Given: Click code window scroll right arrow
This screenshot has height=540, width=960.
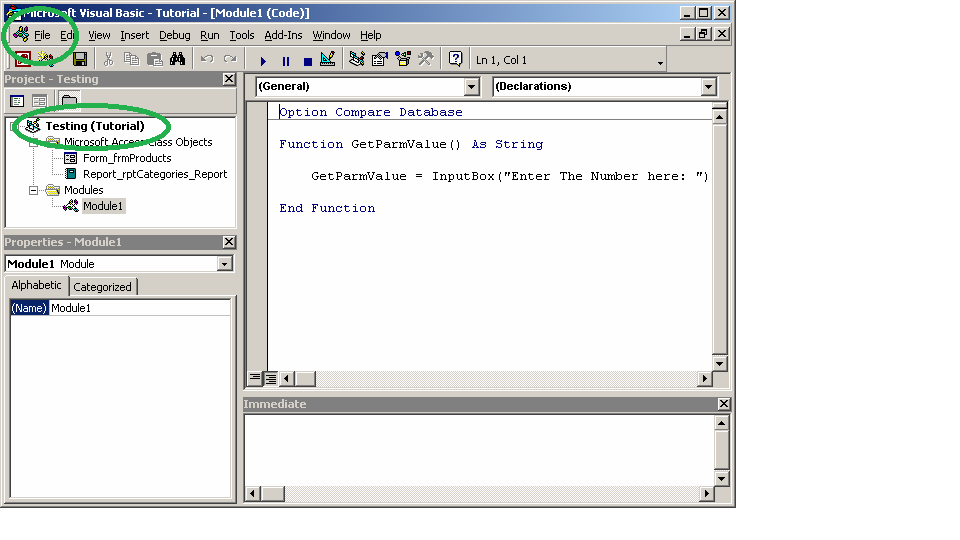Looking at the screenshot, I should [705, 378].
